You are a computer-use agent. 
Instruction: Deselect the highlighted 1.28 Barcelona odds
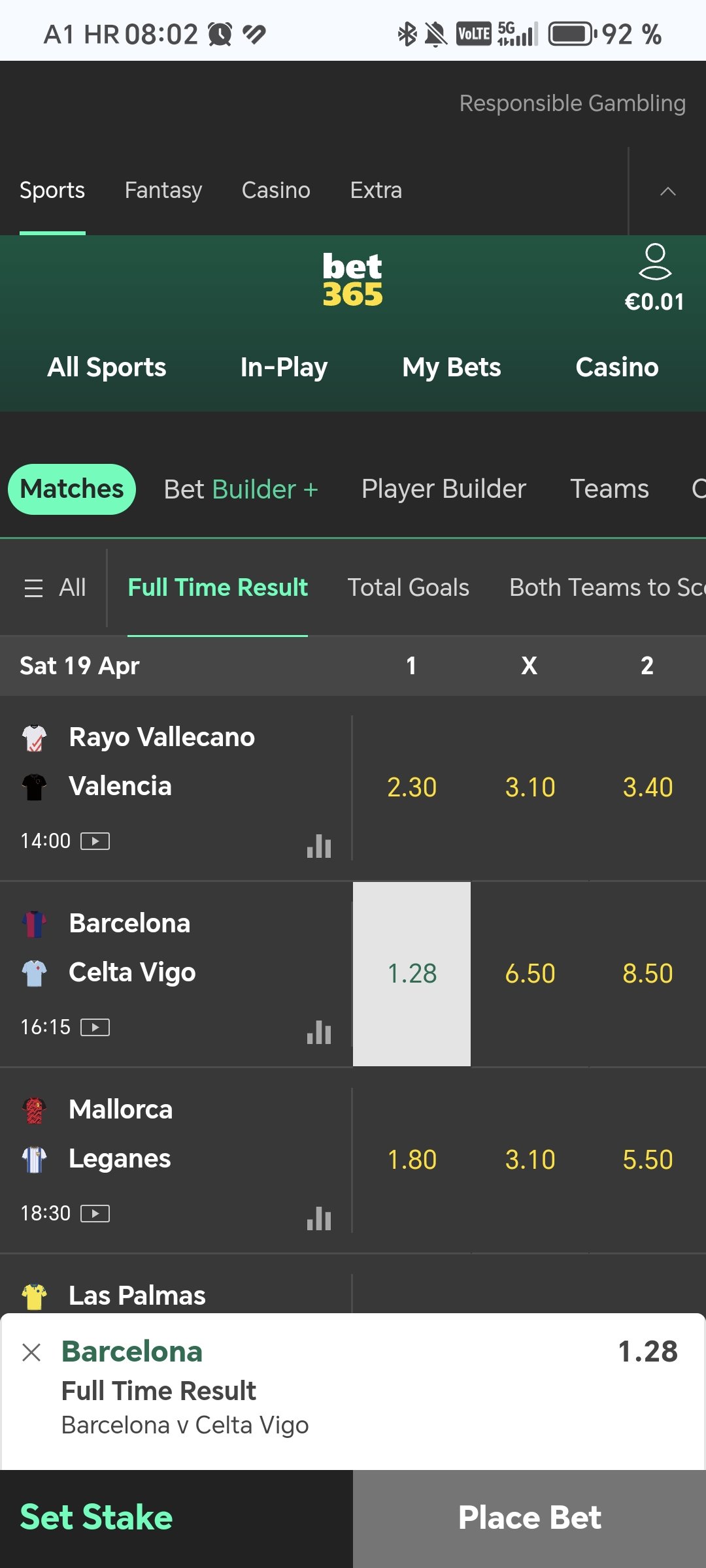pos(412,973)
